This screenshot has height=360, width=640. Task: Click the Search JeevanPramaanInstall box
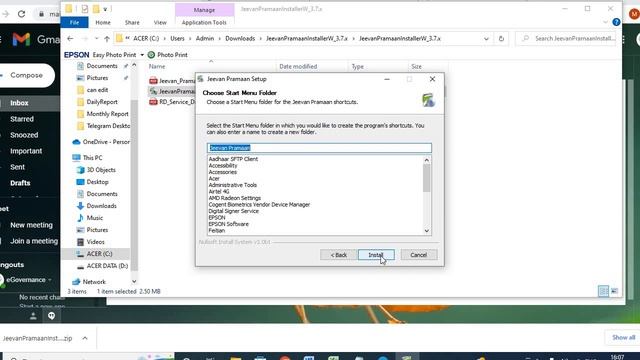[567, 38]
